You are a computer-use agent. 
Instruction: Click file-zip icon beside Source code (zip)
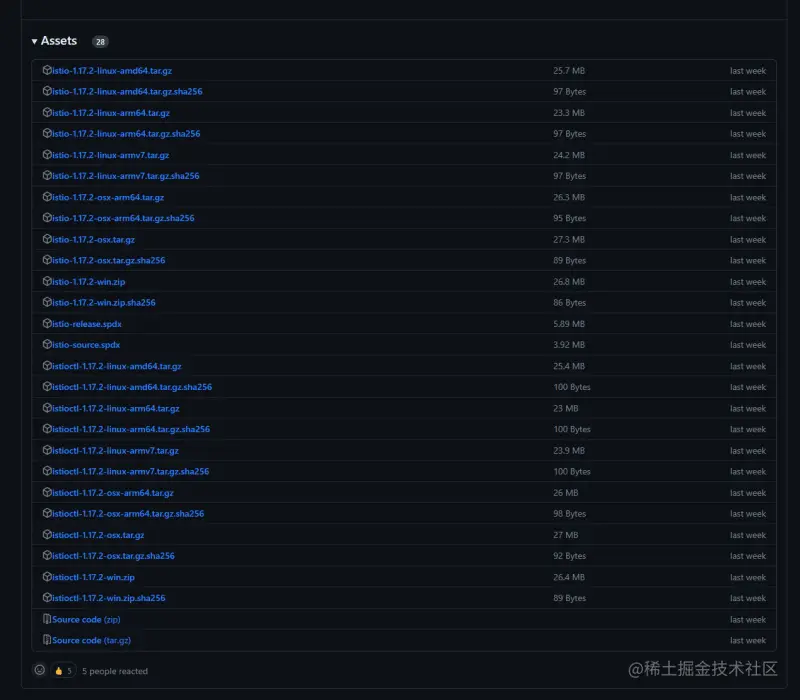[x=47, y=621]
